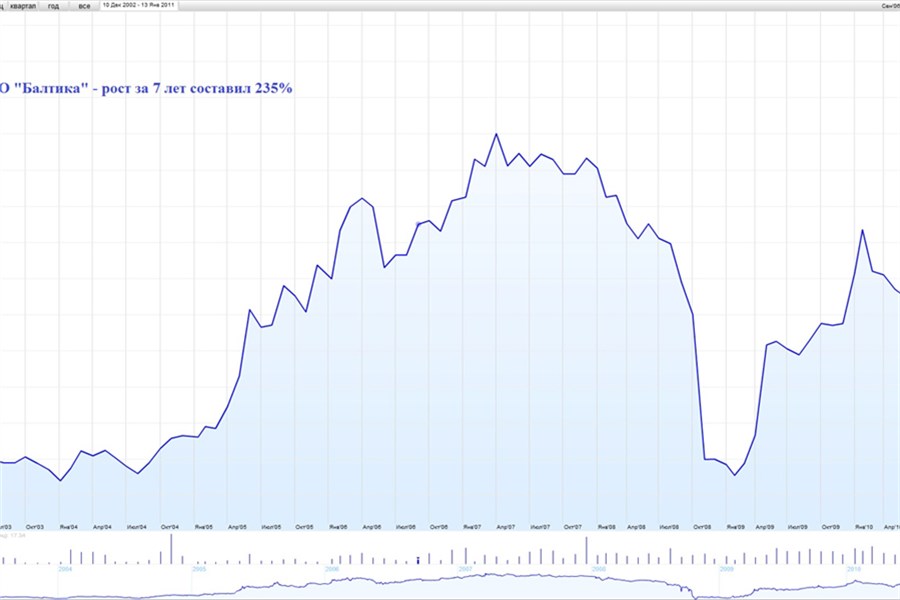The image size is (900, 600).
Task: Click the 2009 marker in the overview timeline
Action: click(729, 568)
